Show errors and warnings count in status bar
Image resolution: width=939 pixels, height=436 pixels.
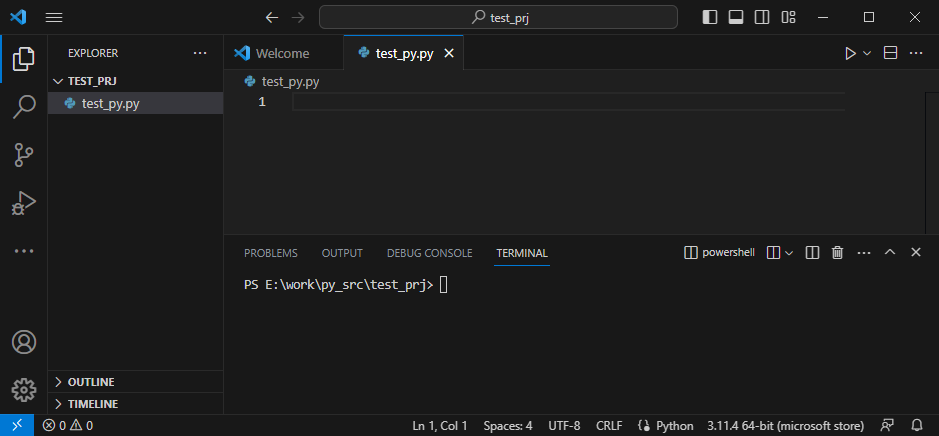68,426
